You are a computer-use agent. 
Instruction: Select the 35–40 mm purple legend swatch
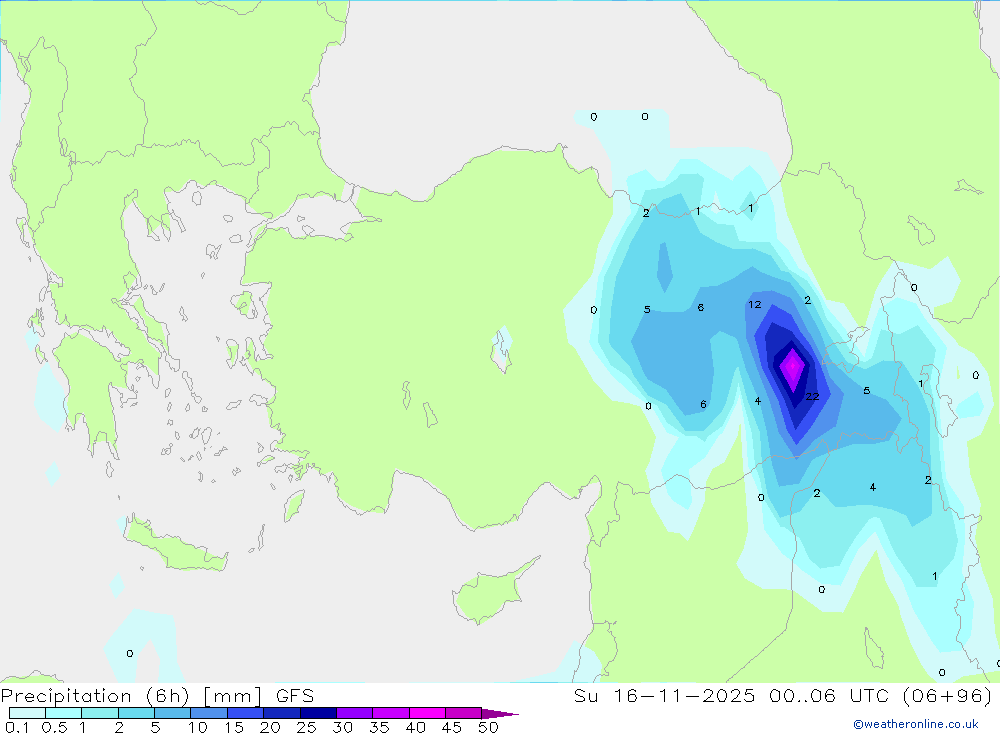coord(391,713)
